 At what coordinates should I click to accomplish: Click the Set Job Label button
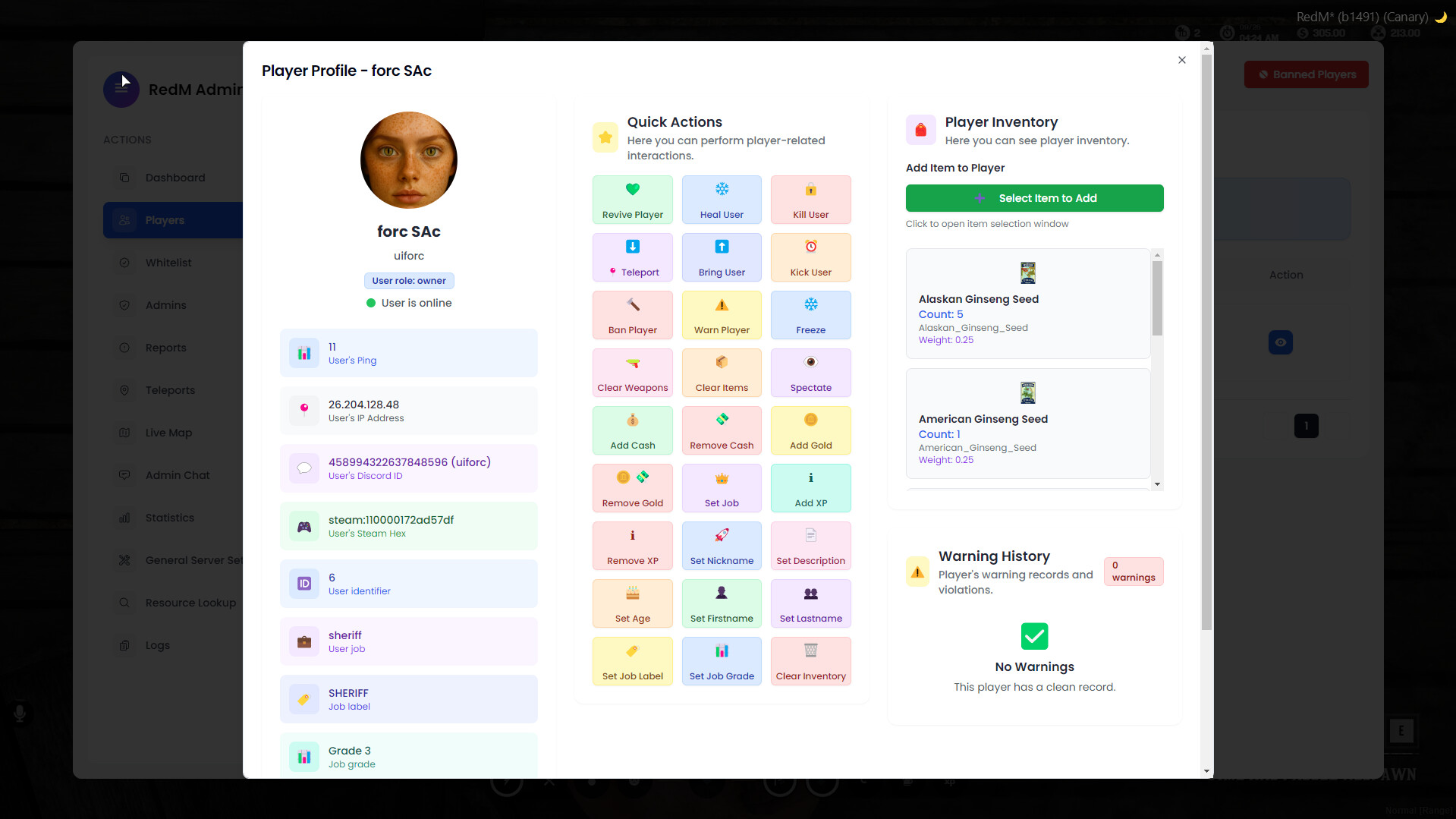click(633, 661)
